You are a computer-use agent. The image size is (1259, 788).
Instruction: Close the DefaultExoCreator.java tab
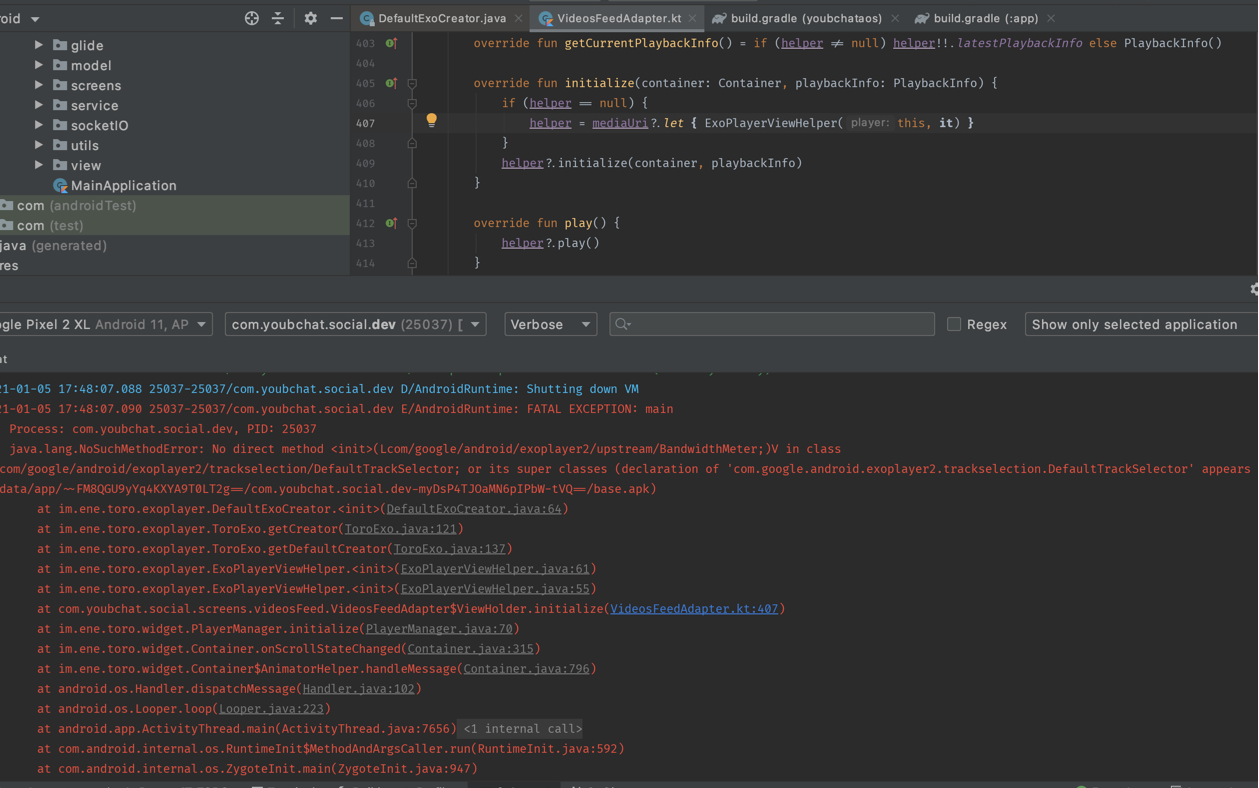point(518,18)
